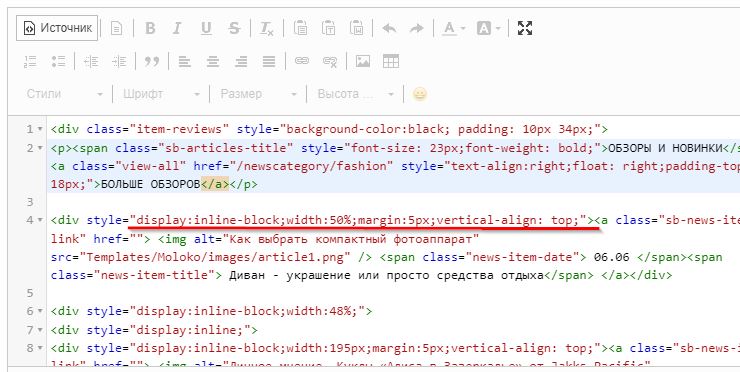The width and height of the screenshot is (740, 372).
Task: Insert an image via picture icon
Action: click(x=362, y=61)
